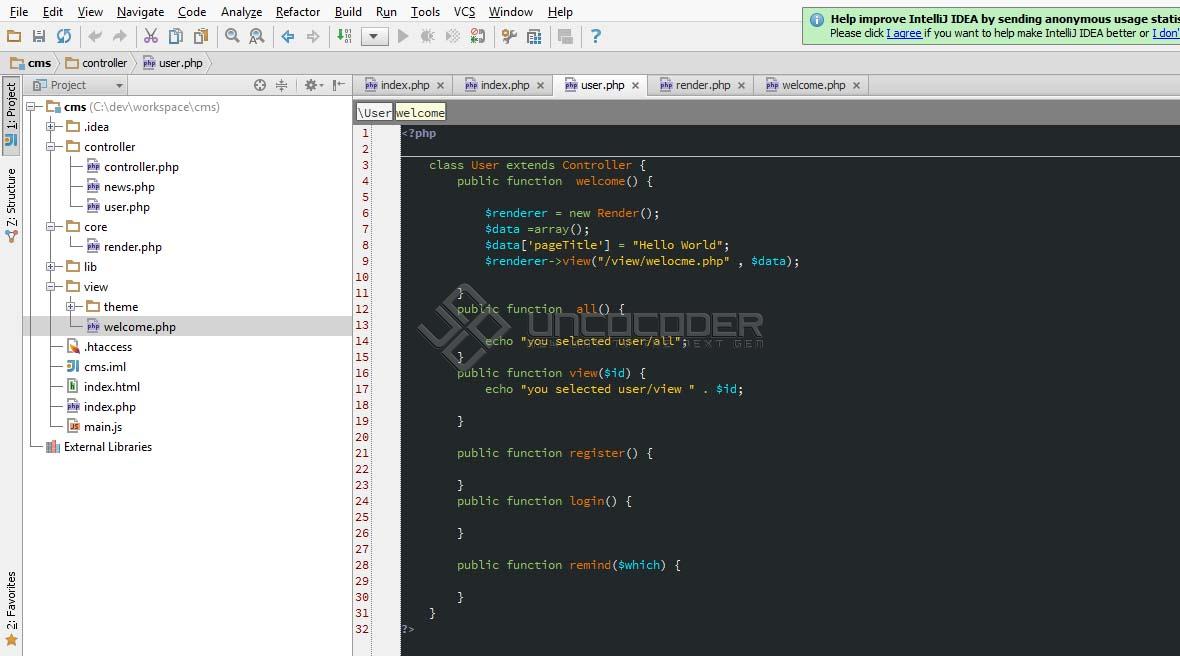Click Collapse All icon in Project panel

point(281,85)
